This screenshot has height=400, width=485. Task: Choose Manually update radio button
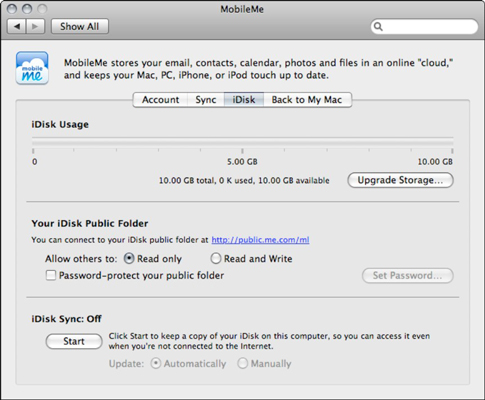pos(243,363)
